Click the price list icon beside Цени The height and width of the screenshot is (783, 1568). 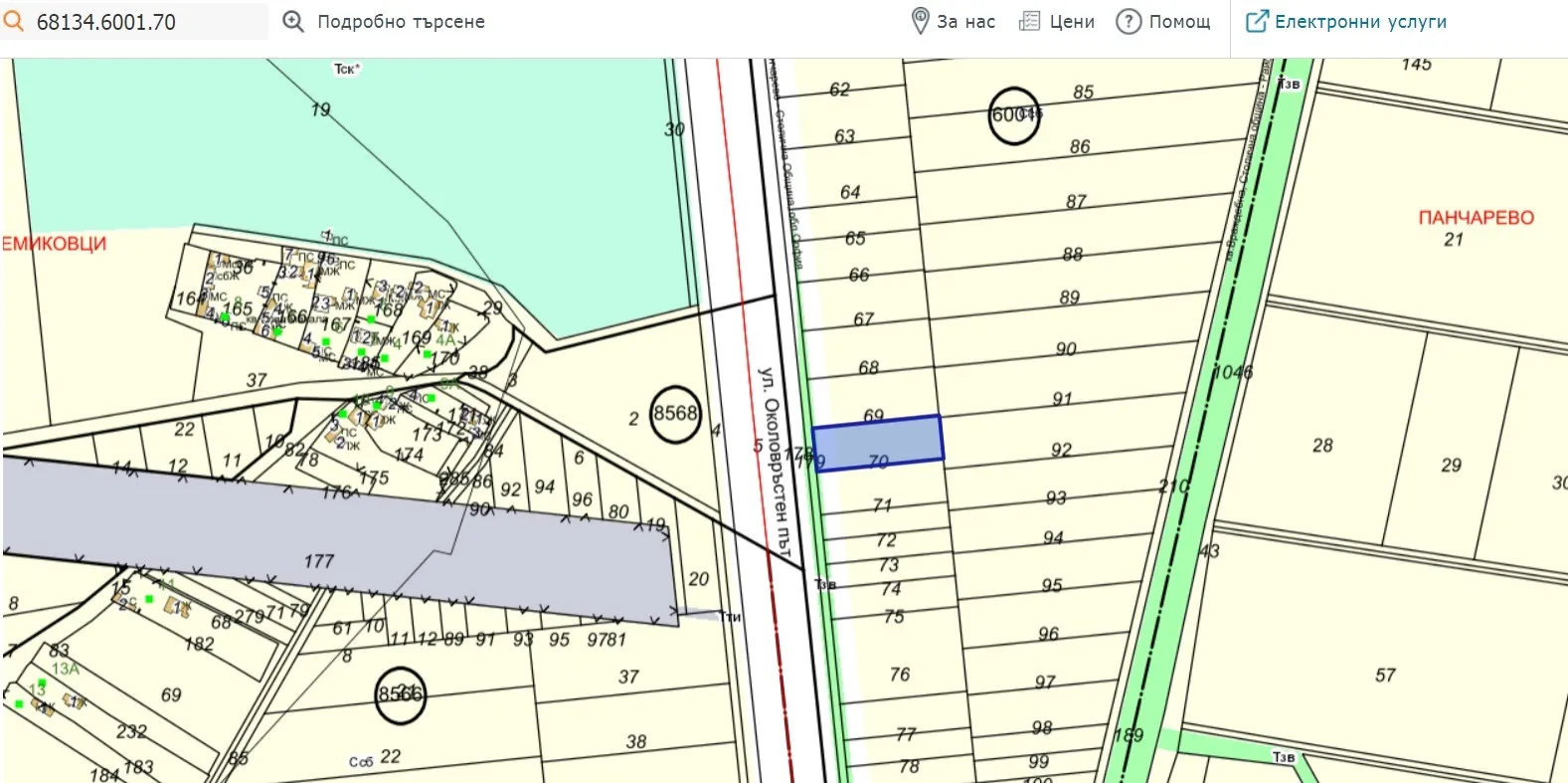coord(1029,21)
